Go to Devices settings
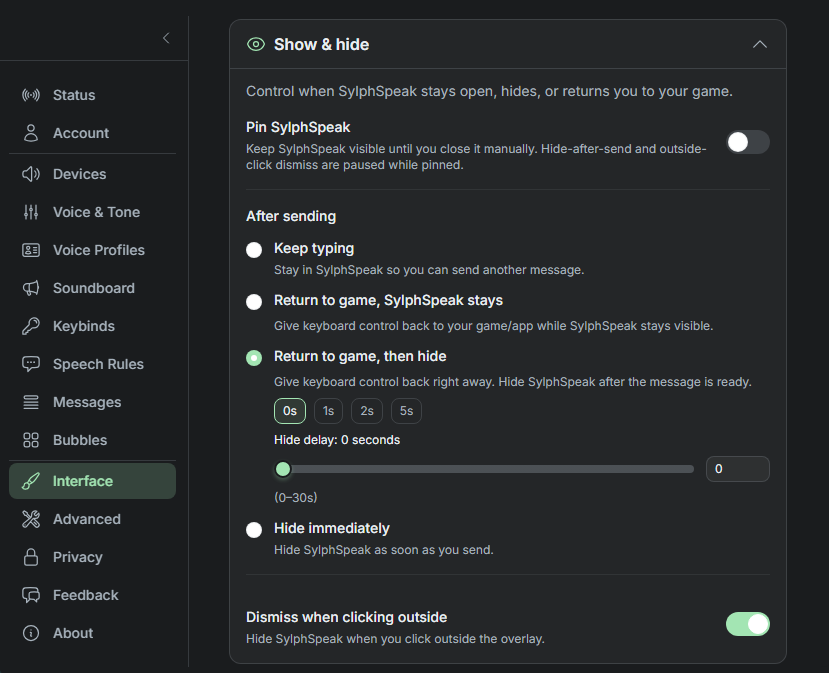Viewport: 829px width, 673px height. click(x=93, y=174)
